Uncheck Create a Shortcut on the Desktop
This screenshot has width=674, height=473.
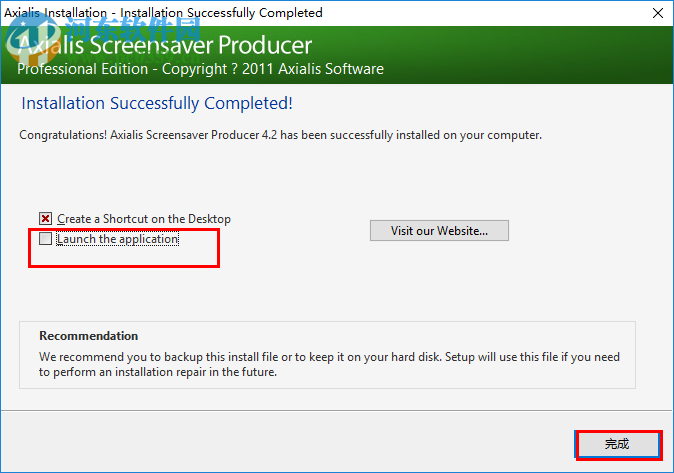(46, 219)
